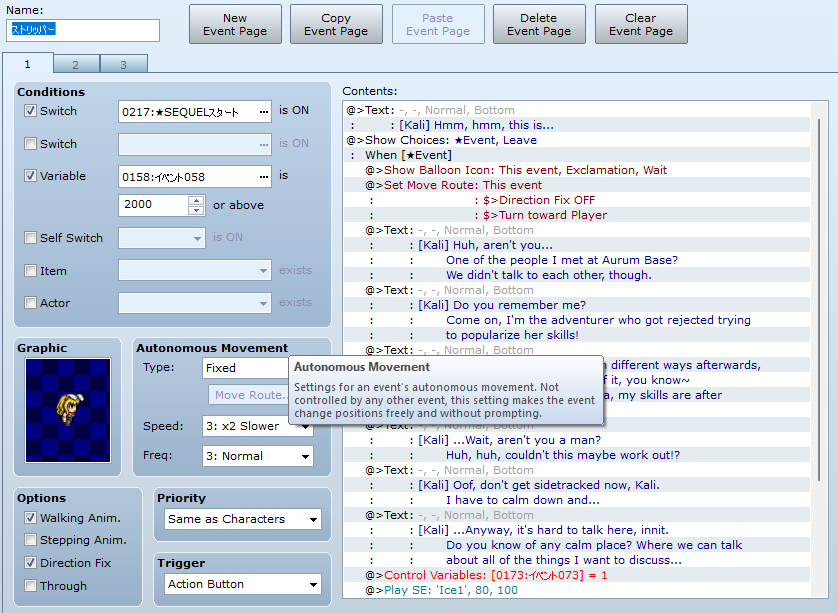Disable the Direction Fix option
This screenshot has height=613, width=838.
coord(31,563)
